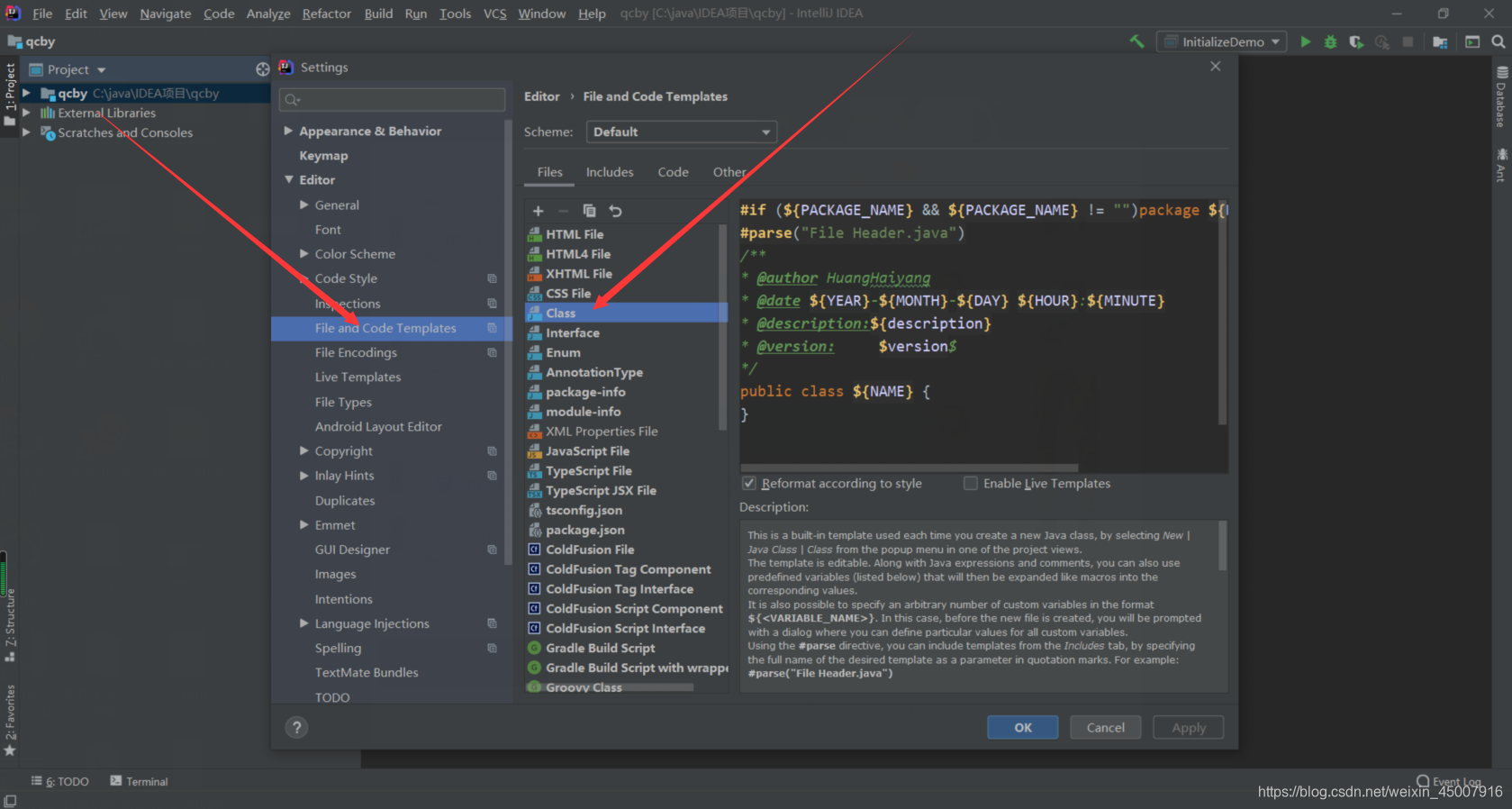Open Project Structure icon in toolbar
This screenshot has height=809, width=1512.
[1440, 41]
